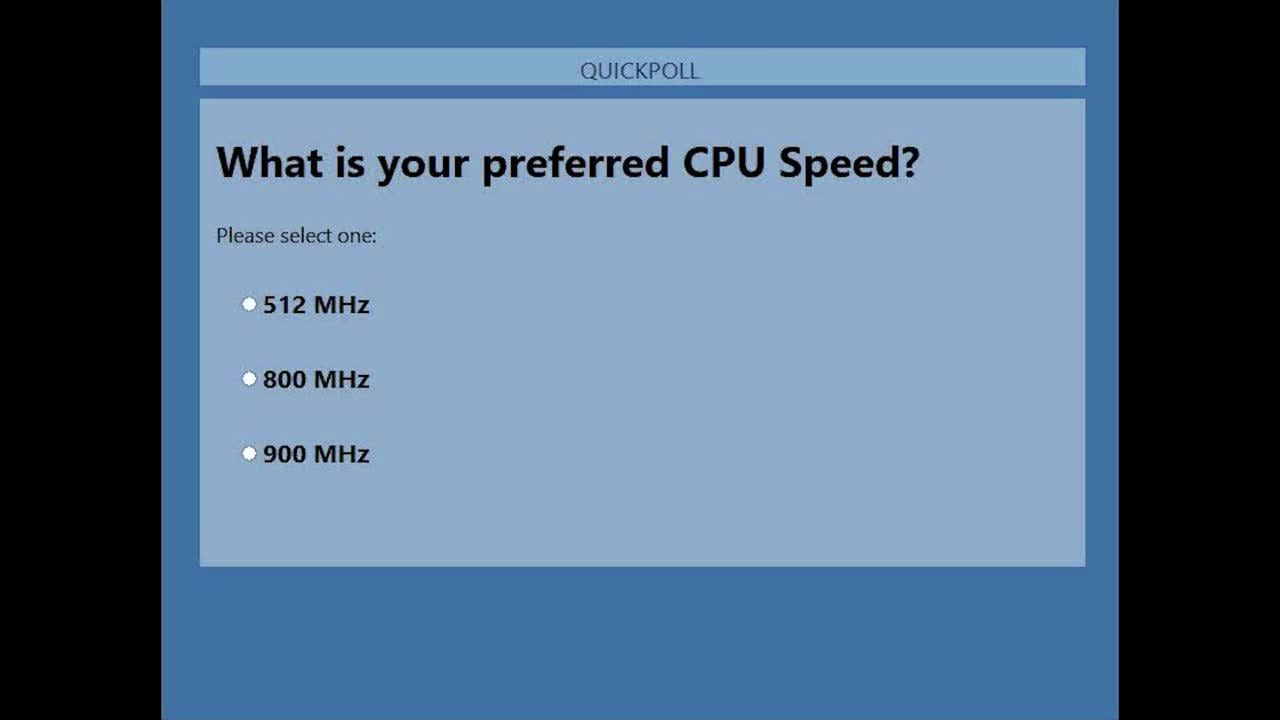Select the 512 MHz radio button
Image resolution: width=1280 pixels, height=720 pixels.
249,304
